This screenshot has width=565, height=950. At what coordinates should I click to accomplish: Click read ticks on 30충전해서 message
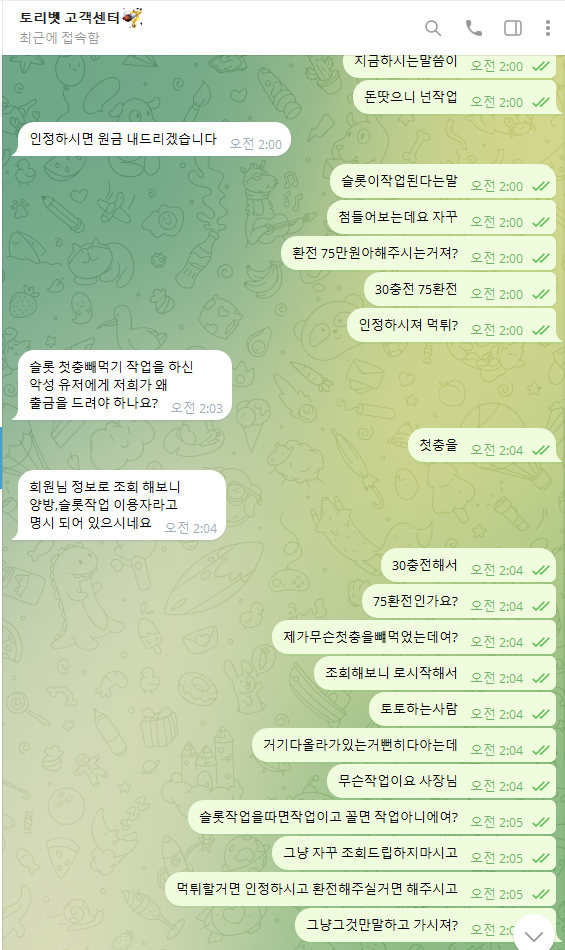click(541, 570)
